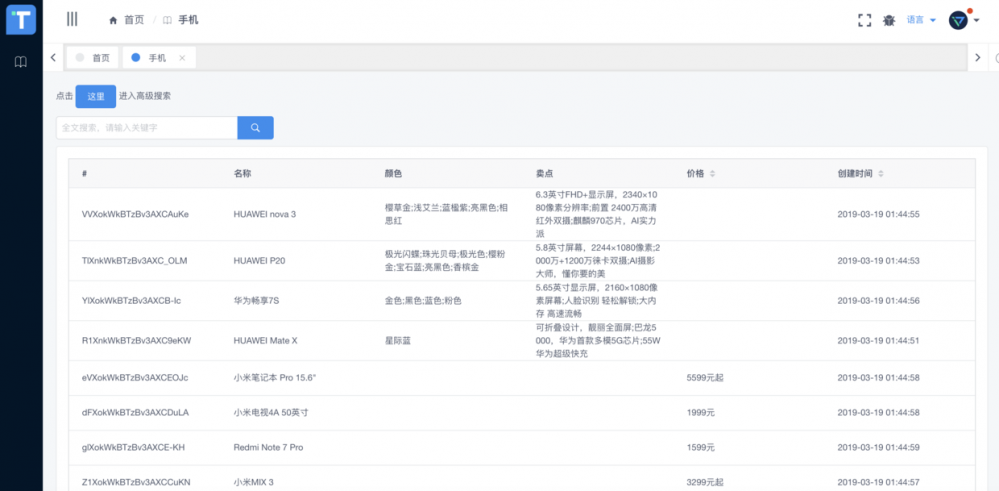Click timestamp 2019-03-19 01:44:59
999x491 pixels.
pyautogui.click(x=879, y=448)
